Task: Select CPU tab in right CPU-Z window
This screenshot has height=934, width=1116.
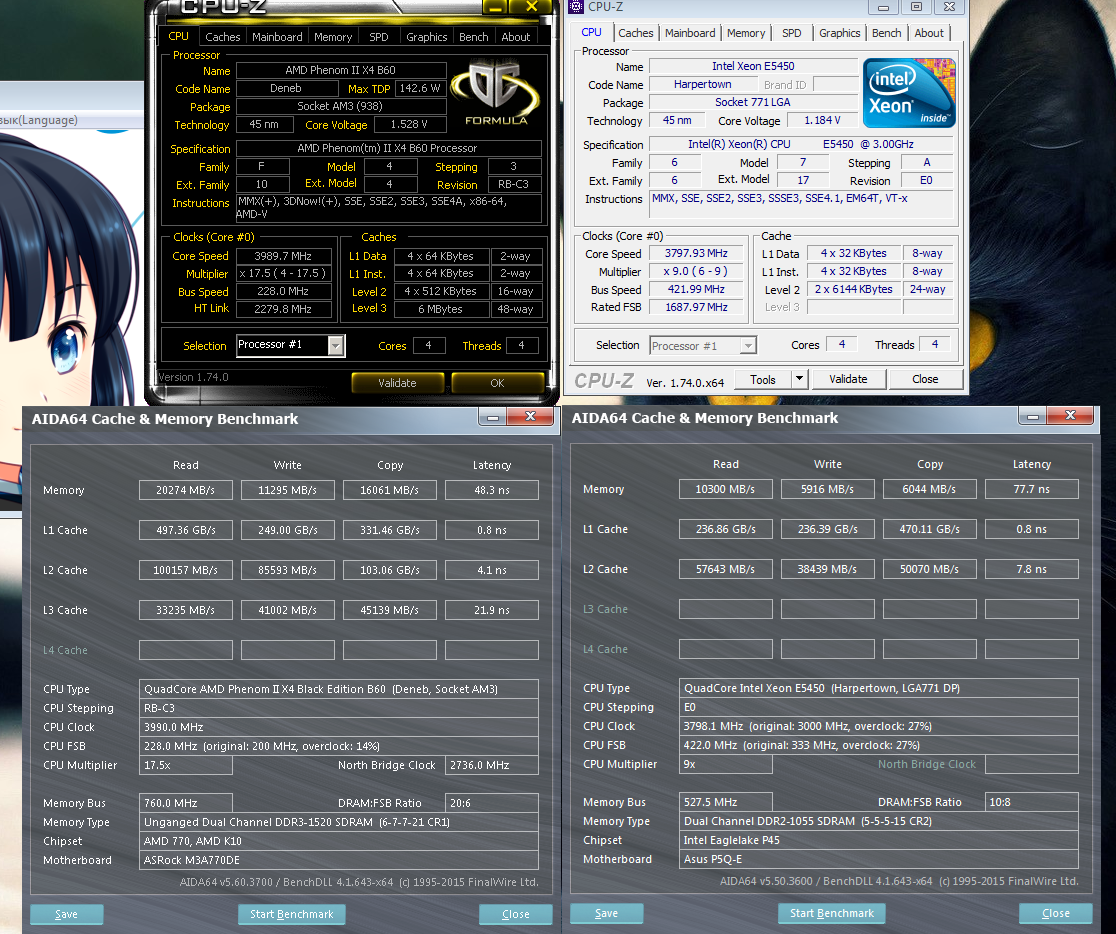Action: click(x=591, y=32)
